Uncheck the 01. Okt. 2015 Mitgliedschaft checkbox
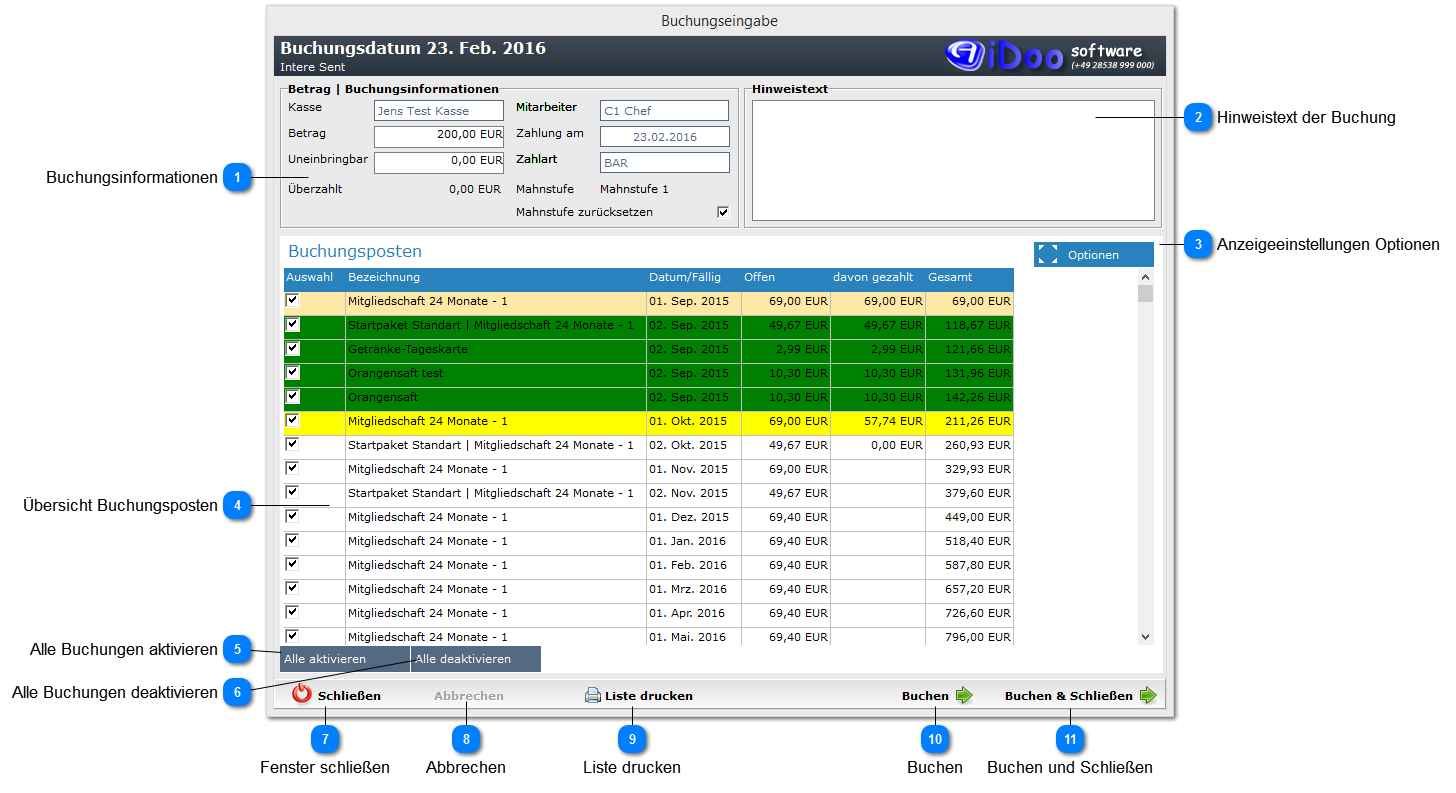Image resolution: width=1456 pixels, height=793 pixels. pos(292,420)
